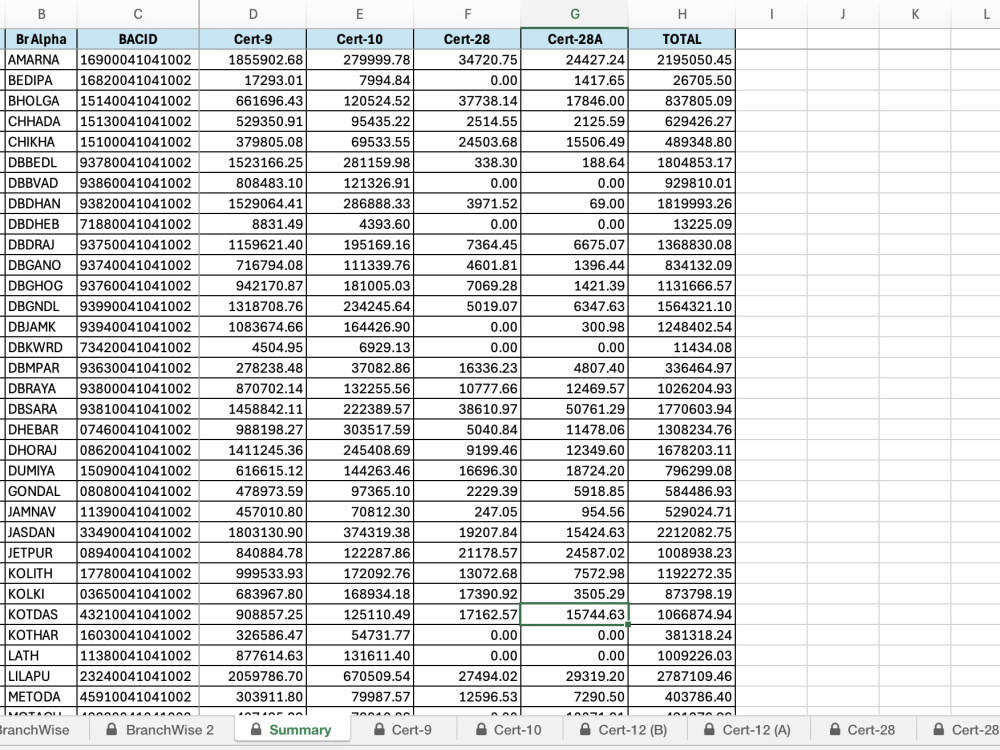Select Cert-9 value 1803130.90
1000x750 pixels.
pyautogui.click(x=253, y=532)
